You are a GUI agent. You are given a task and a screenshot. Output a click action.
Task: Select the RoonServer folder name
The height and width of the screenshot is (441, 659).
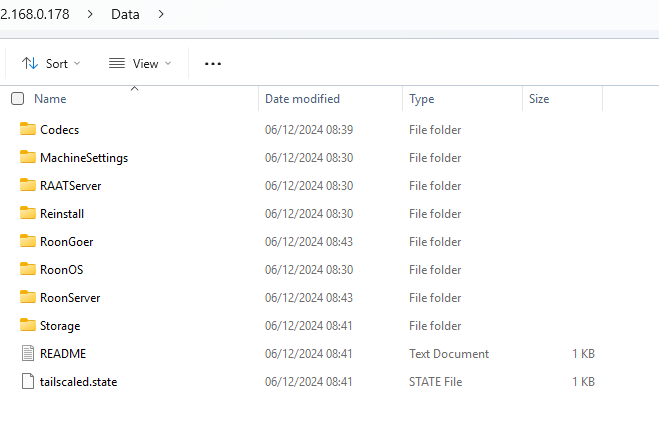70,298
